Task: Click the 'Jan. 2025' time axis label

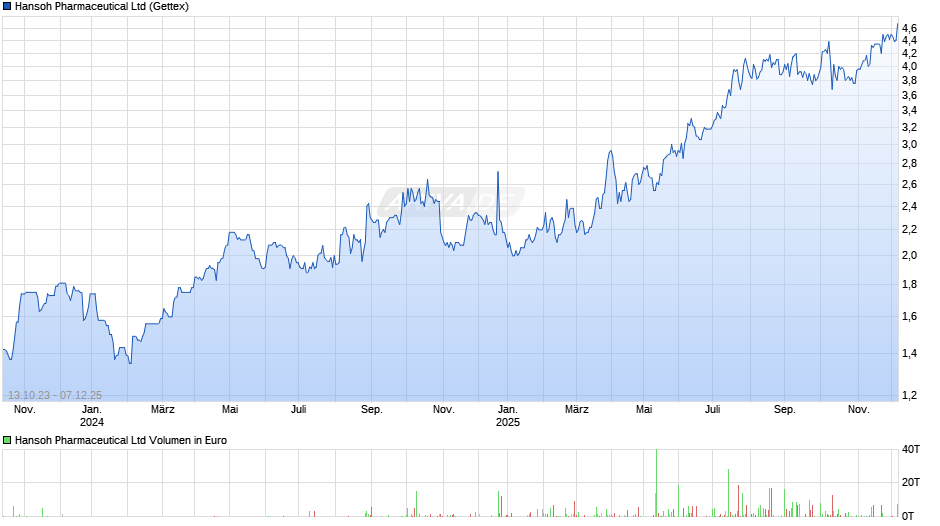Action: 508,416
